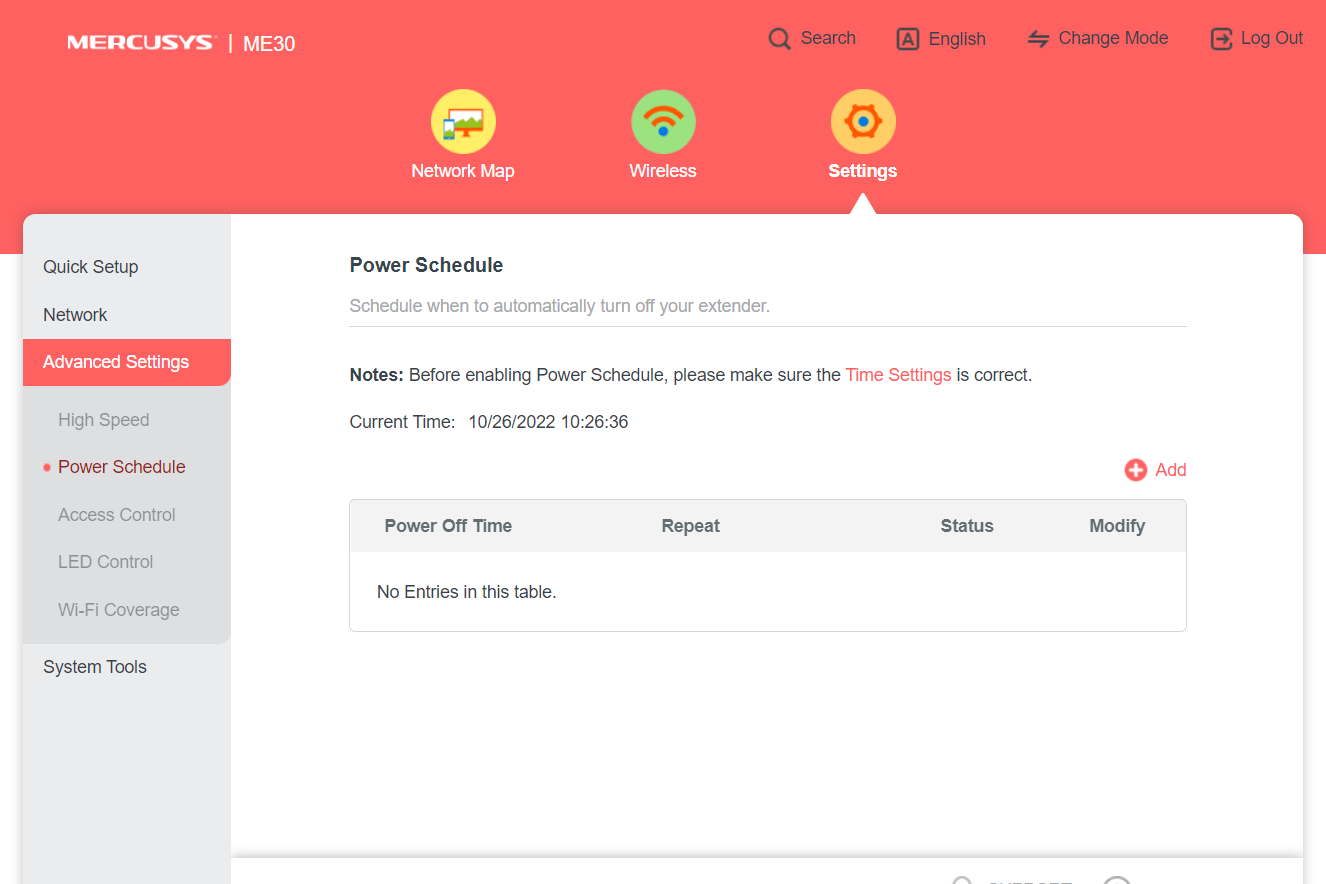This screenshot has height=884, width=1326.
Task: Open the Wireless icon
Action: point(663,122)
